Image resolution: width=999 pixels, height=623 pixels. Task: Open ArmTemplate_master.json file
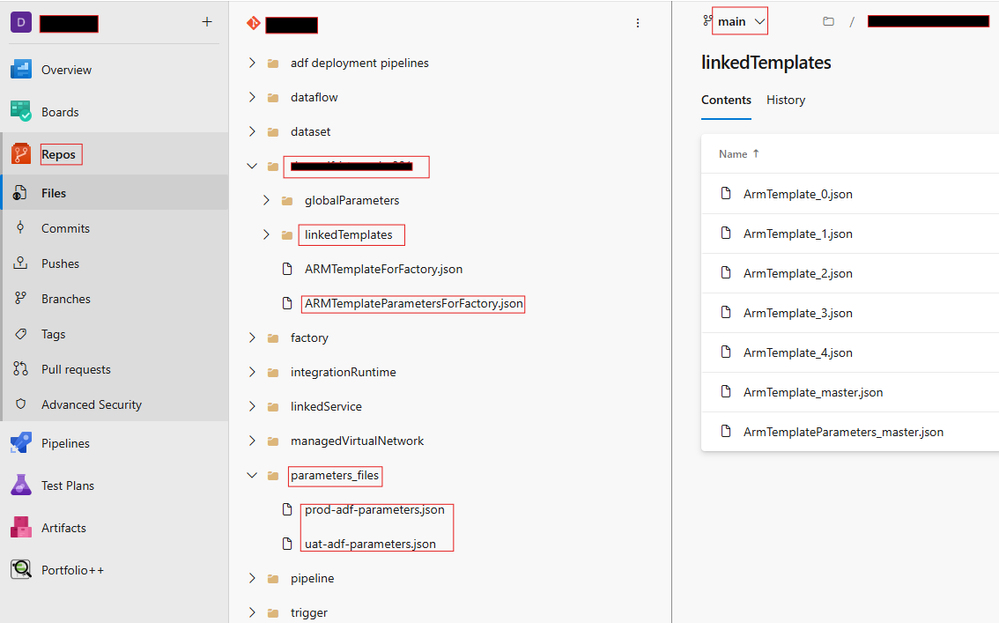click(x=813, y=392)
